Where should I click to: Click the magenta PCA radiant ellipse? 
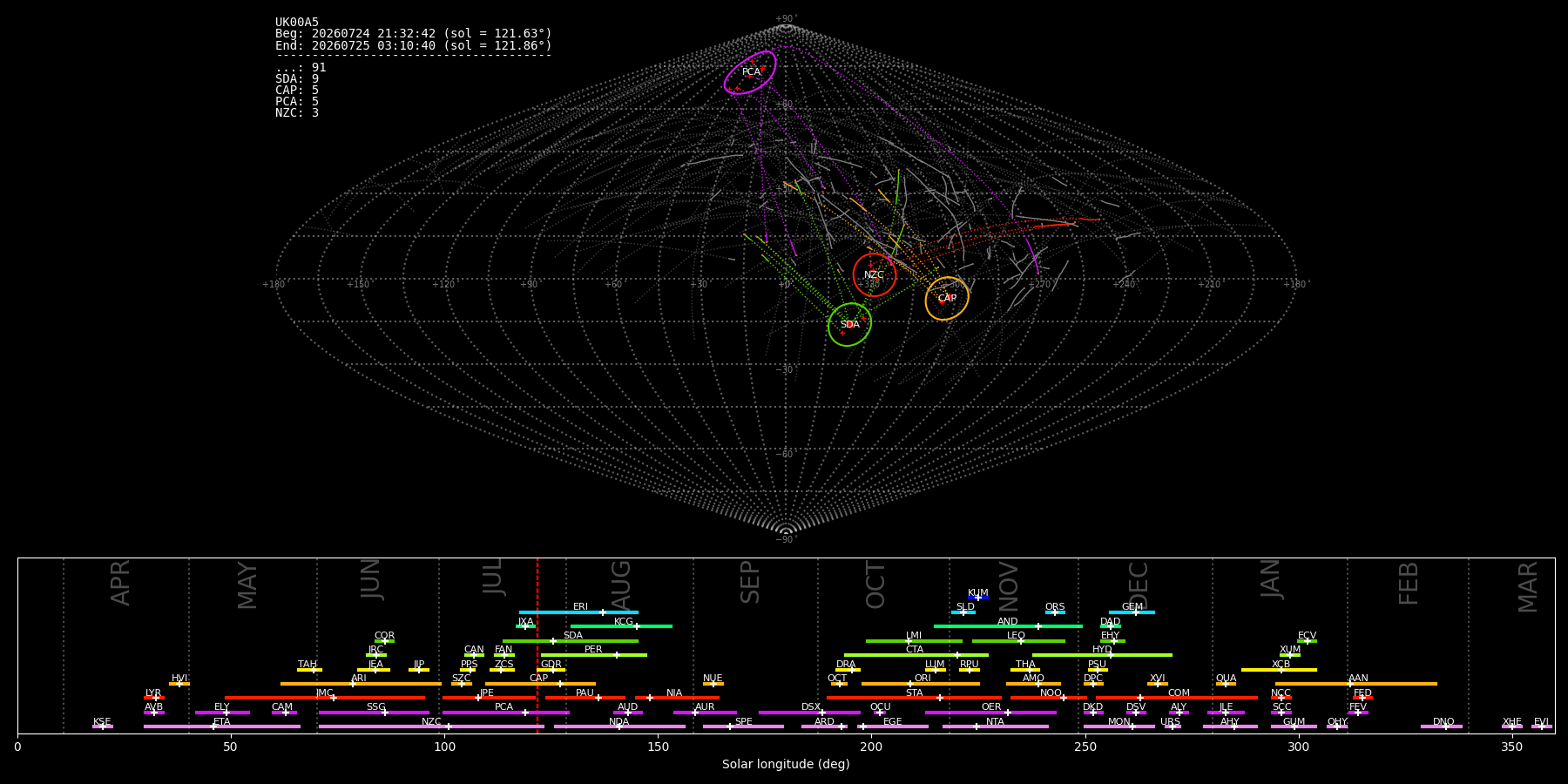tap(750, 72)
